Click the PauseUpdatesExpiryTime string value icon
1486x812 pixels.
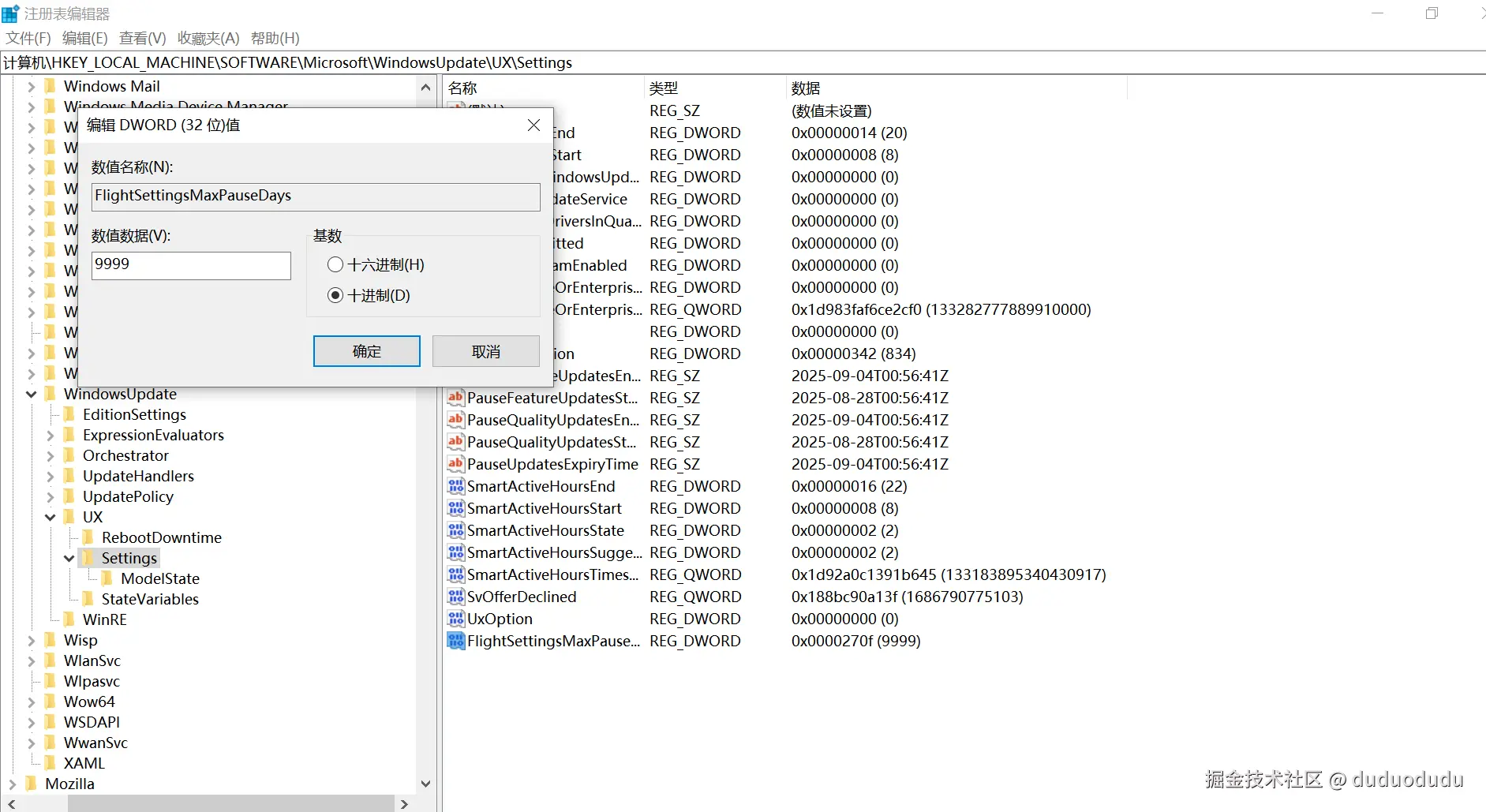[456, 464]
